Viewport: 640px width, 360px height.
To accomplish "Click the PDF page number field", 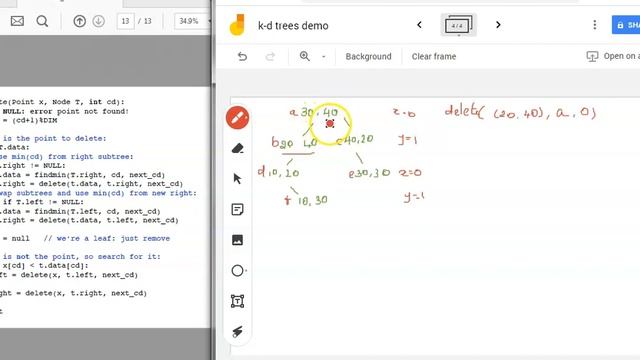I will click(125, 21).
